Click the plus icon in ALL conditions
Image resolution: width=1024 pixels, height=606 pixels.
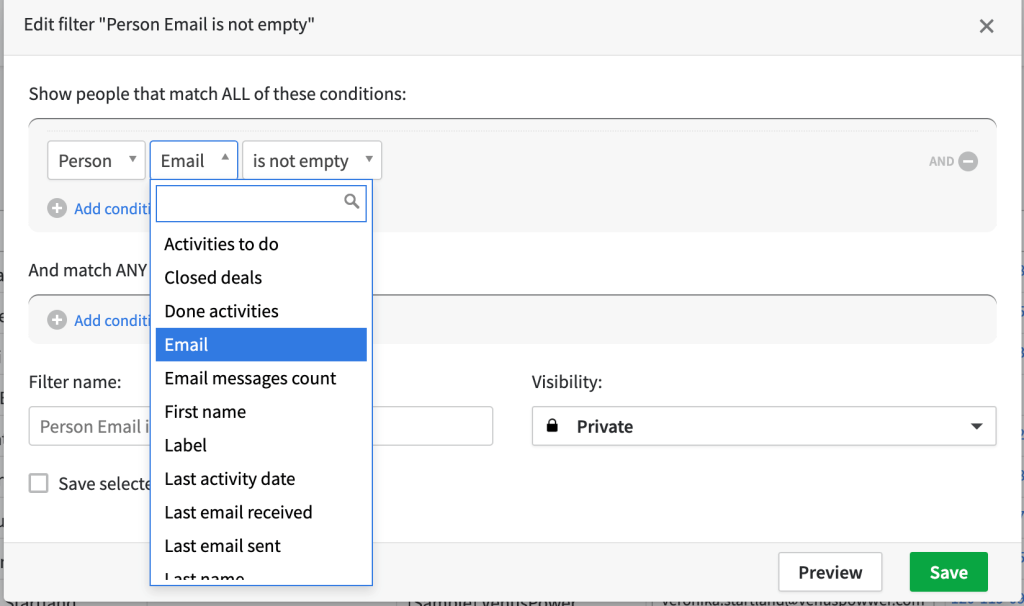click(x=57, y=208)
